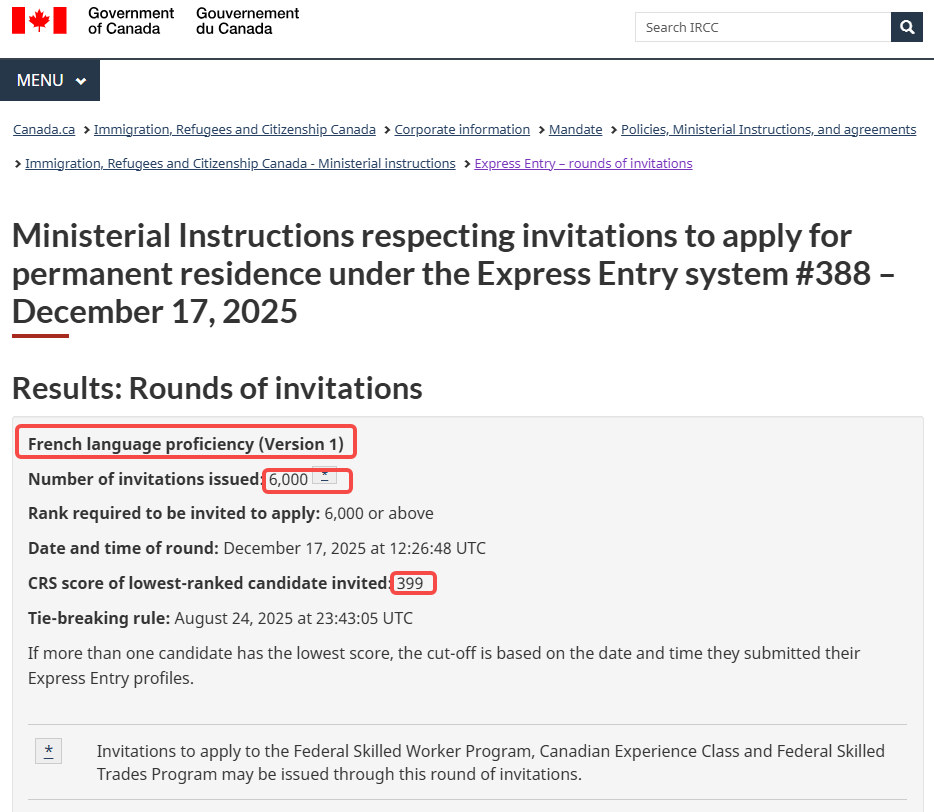Click the Government of Canada English wordmark
The width and height of the screenshot is (934, 812).
(130, 20)
